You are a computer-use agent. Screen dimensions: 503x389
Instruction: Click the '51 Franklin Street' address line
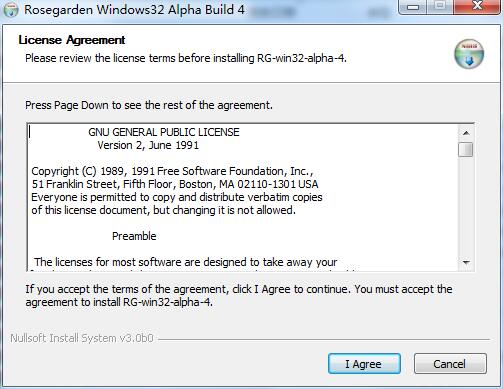(175, 184)
